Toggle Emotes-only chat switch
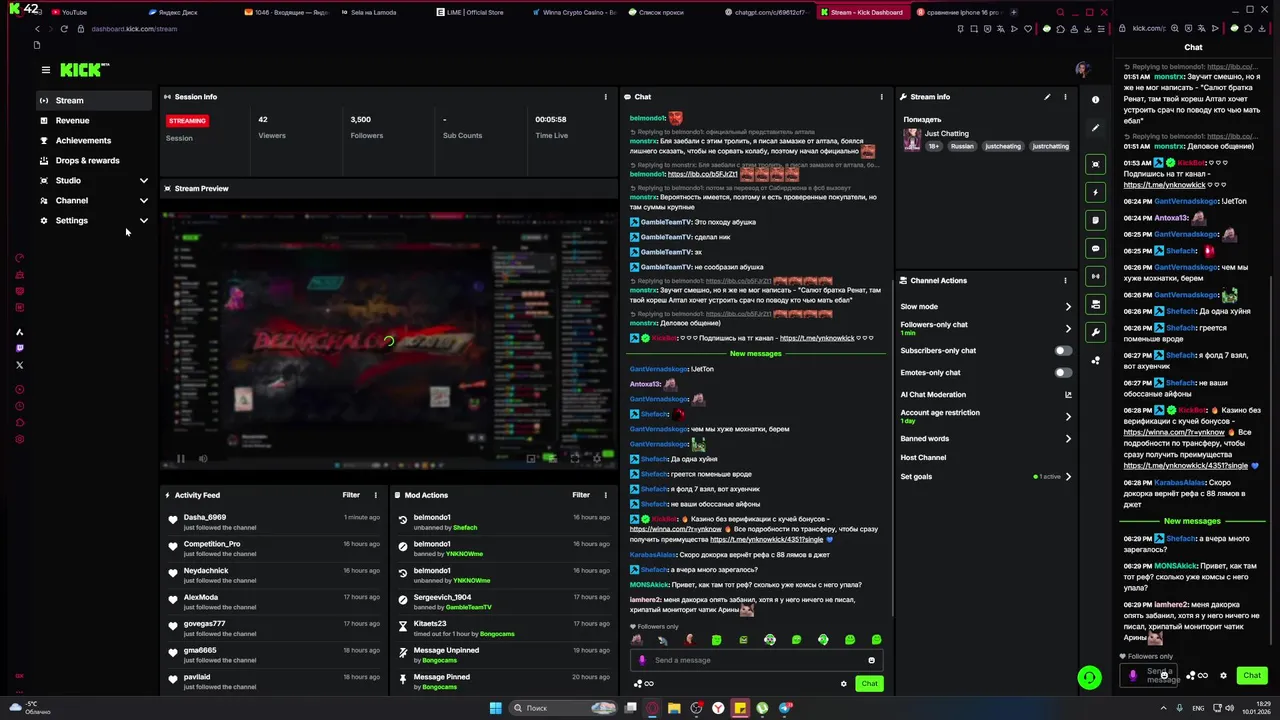This screenshot has width=1280, height=720. click(x=1063, y=373)
